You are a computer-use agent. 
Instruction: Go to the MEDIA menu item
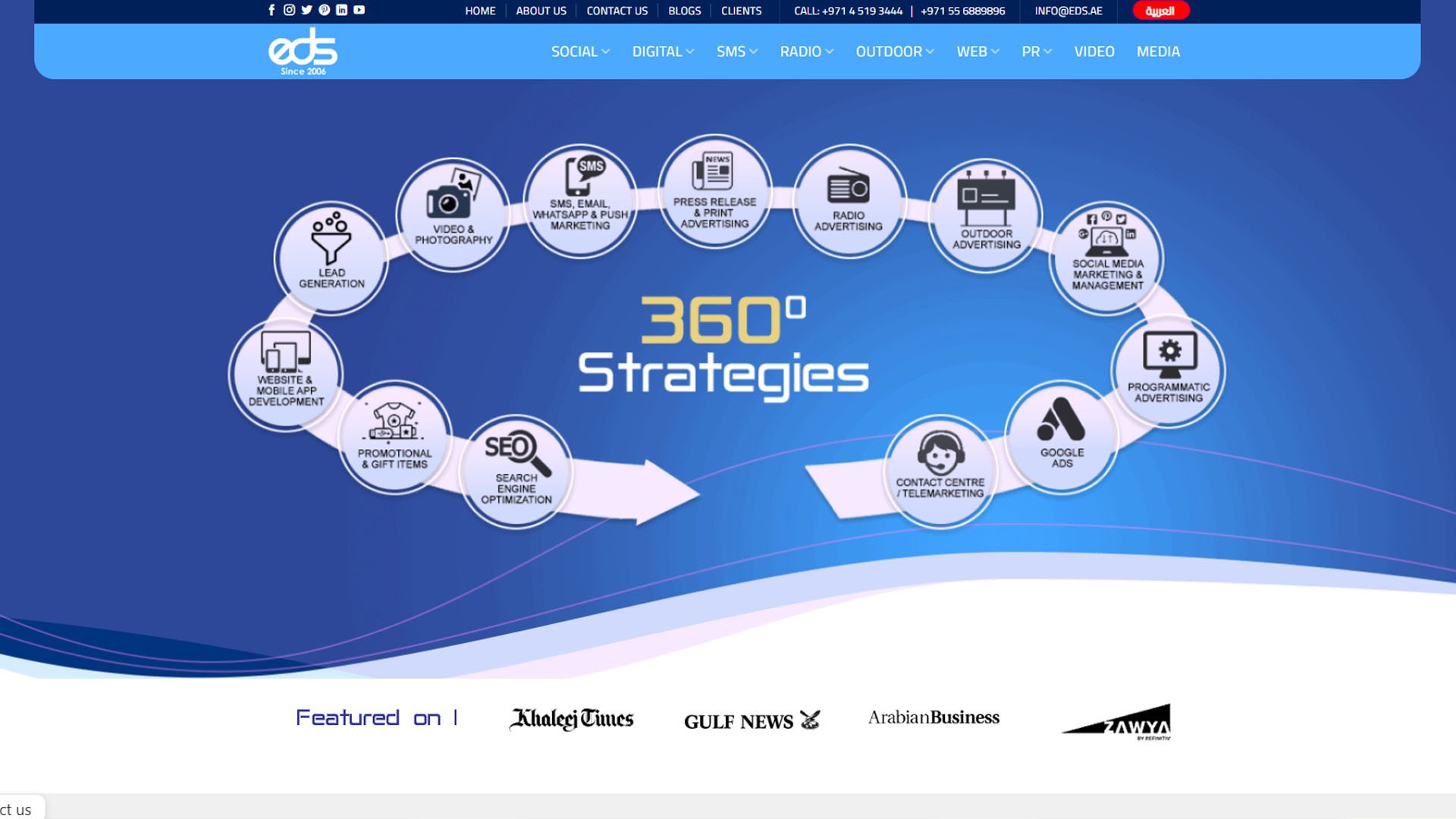(1158, 52)
